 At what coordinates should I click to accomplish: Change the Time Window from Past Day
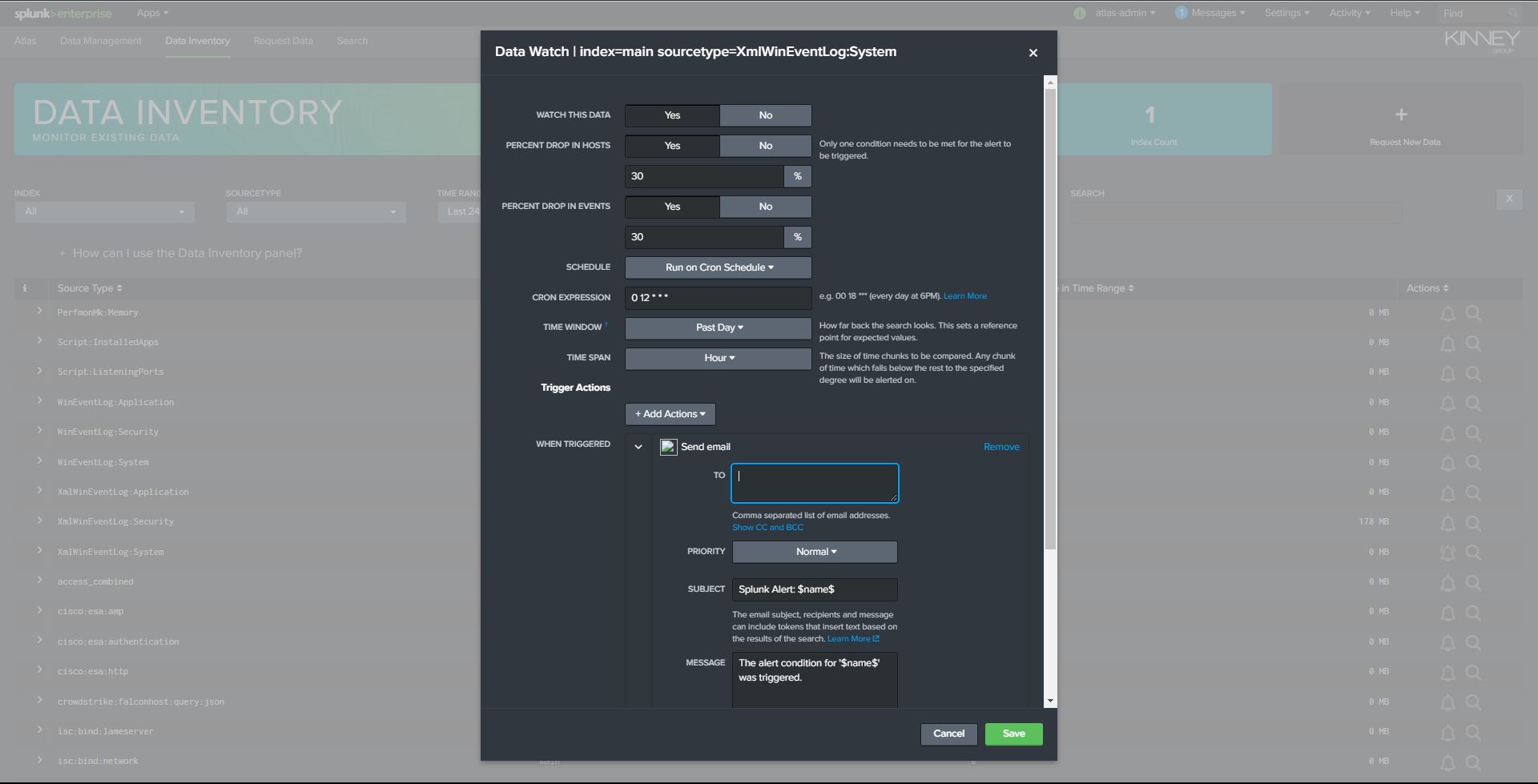tap(717, 328)
